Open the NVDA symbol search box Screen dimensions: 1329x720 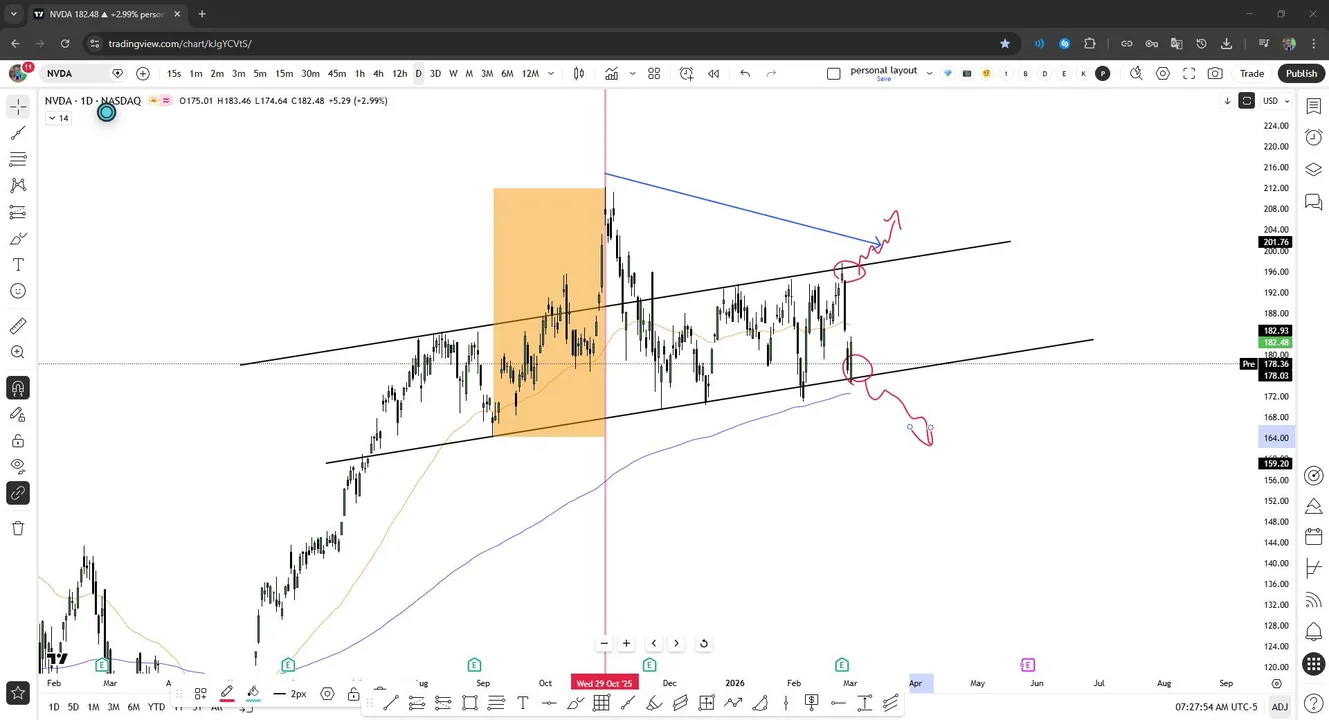(82, 73)
